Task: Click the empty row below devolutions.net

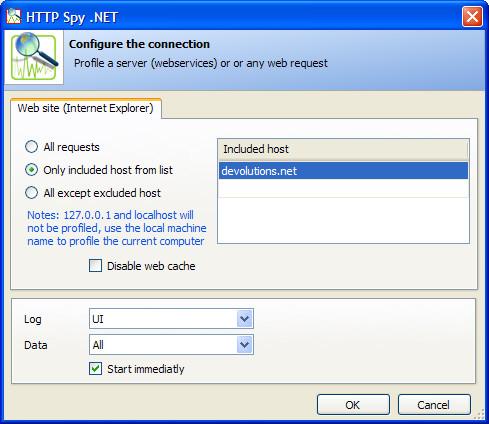Action: tap(343, 188)
